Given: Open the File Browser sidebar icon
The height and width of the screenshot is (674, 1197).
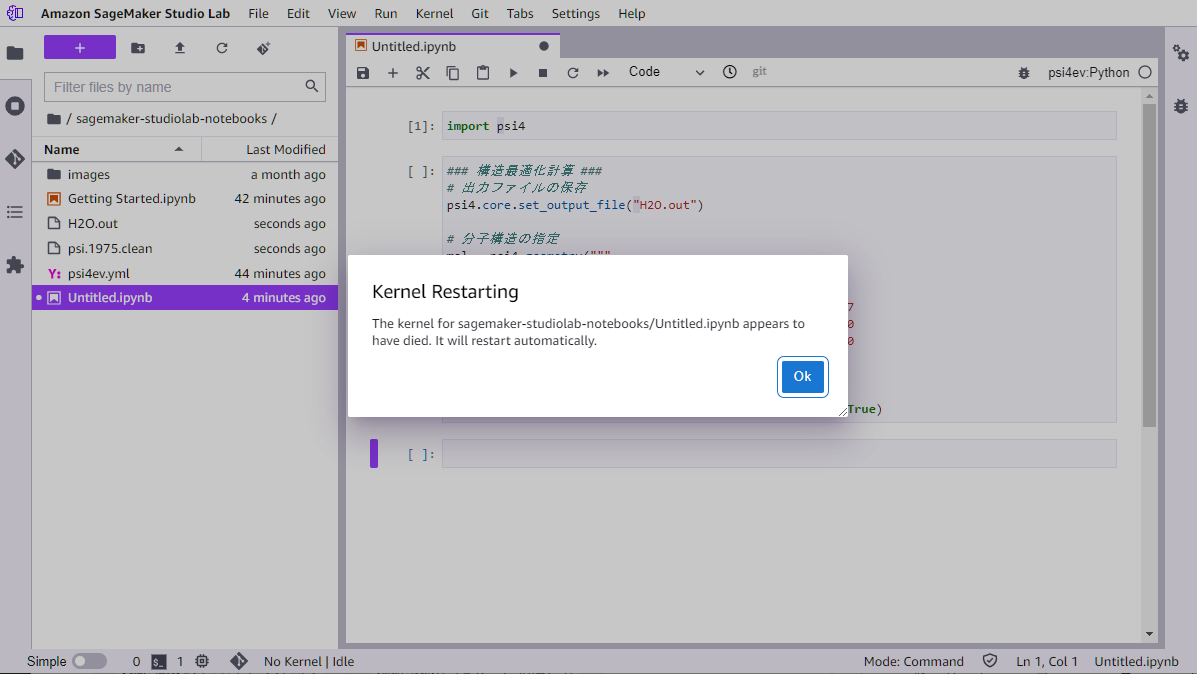Looking at the screenshot, I should [15, 53].
